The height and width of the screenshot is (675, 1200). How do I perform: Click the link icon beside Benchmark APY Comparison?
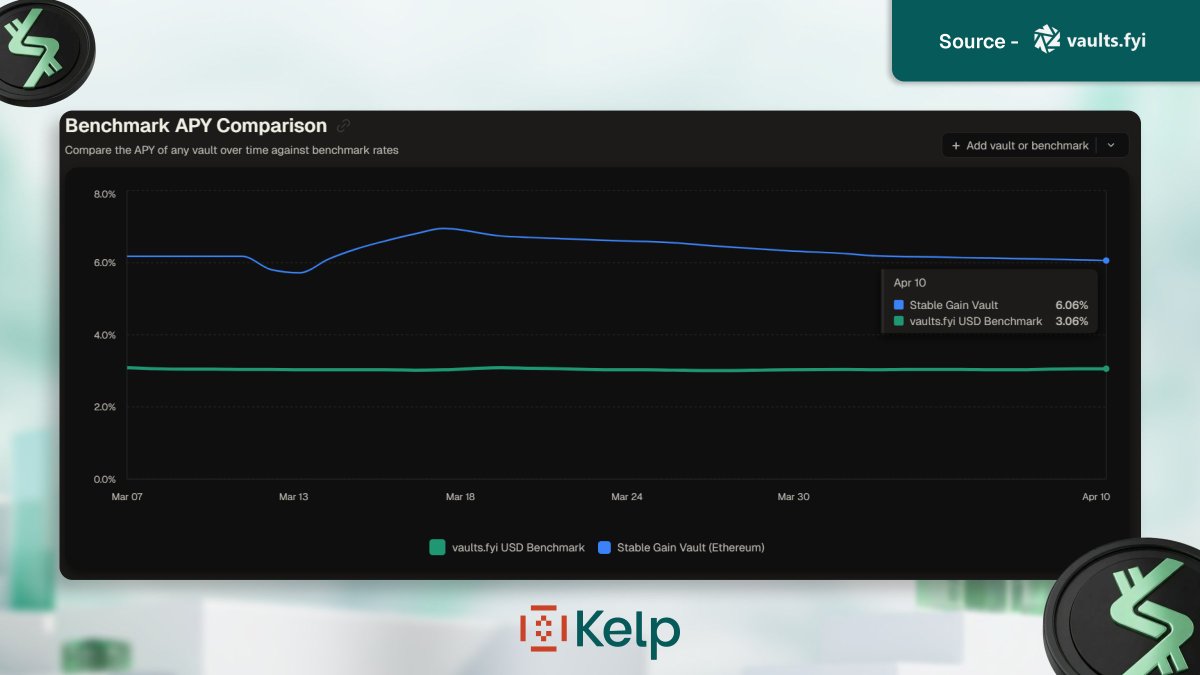(x=344, y=126)
